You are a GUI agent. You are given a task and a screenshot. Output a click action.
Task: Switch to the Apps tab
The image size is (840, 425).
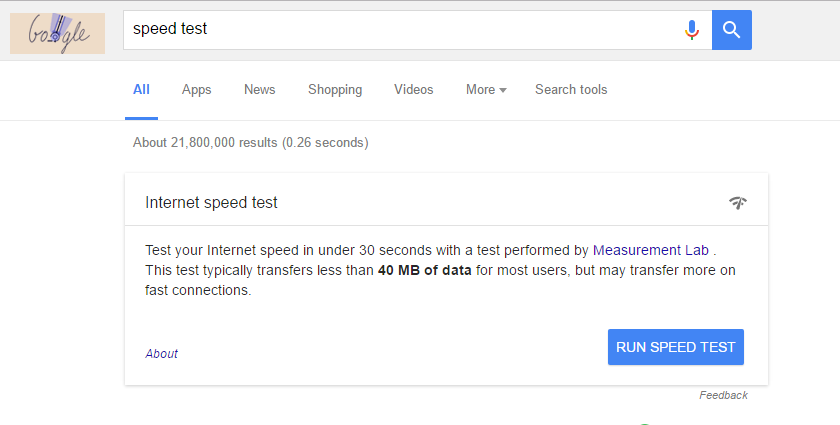[x=196, y=90]
